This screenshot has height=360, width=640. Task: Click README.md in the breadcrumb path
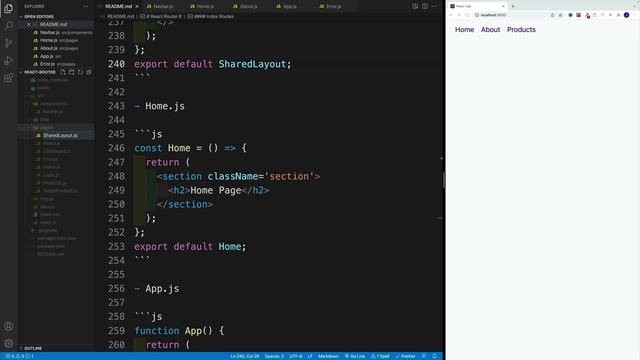120,17
